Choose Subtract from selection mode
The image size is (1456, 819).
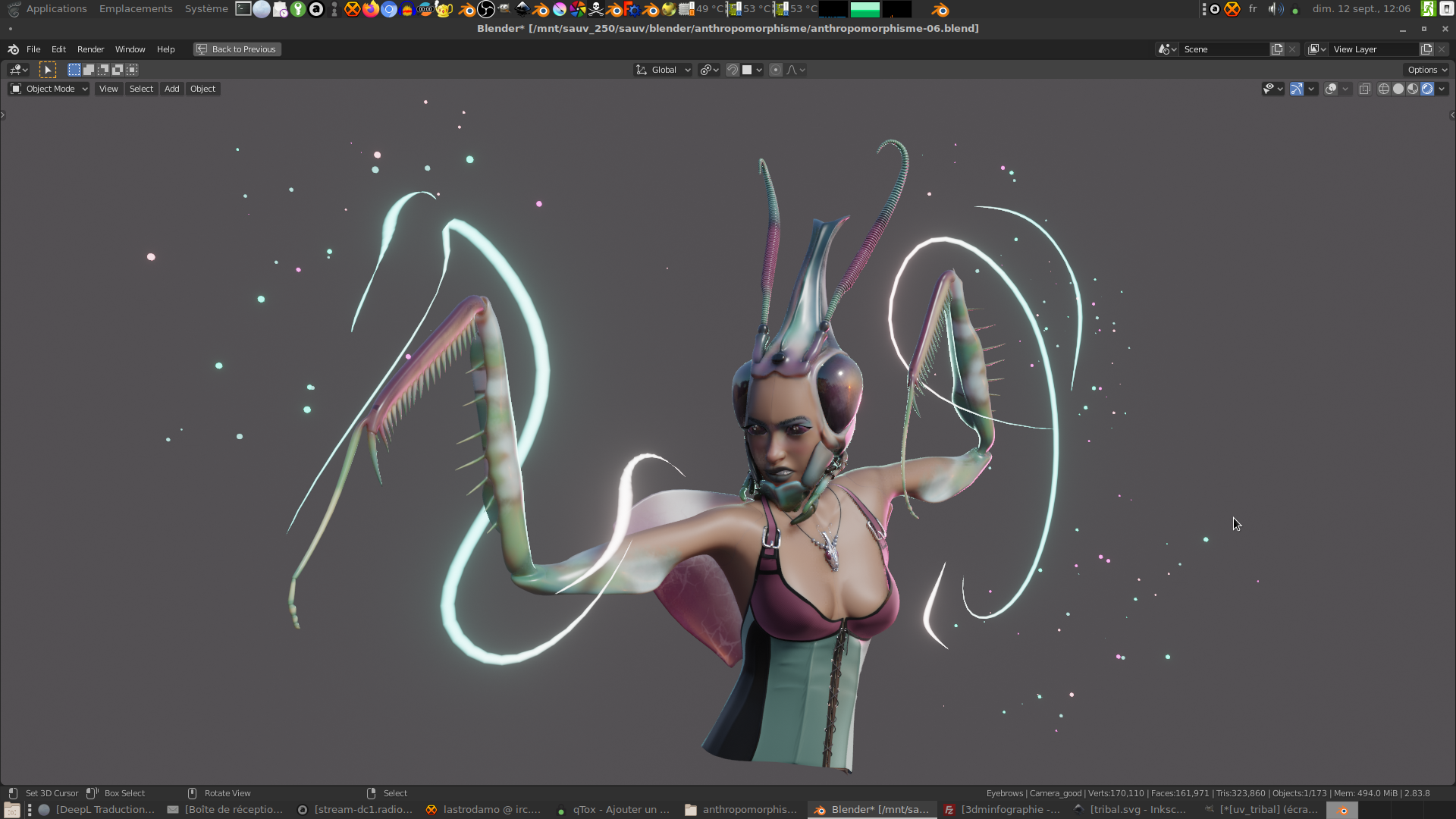click(x=103, y=70)
